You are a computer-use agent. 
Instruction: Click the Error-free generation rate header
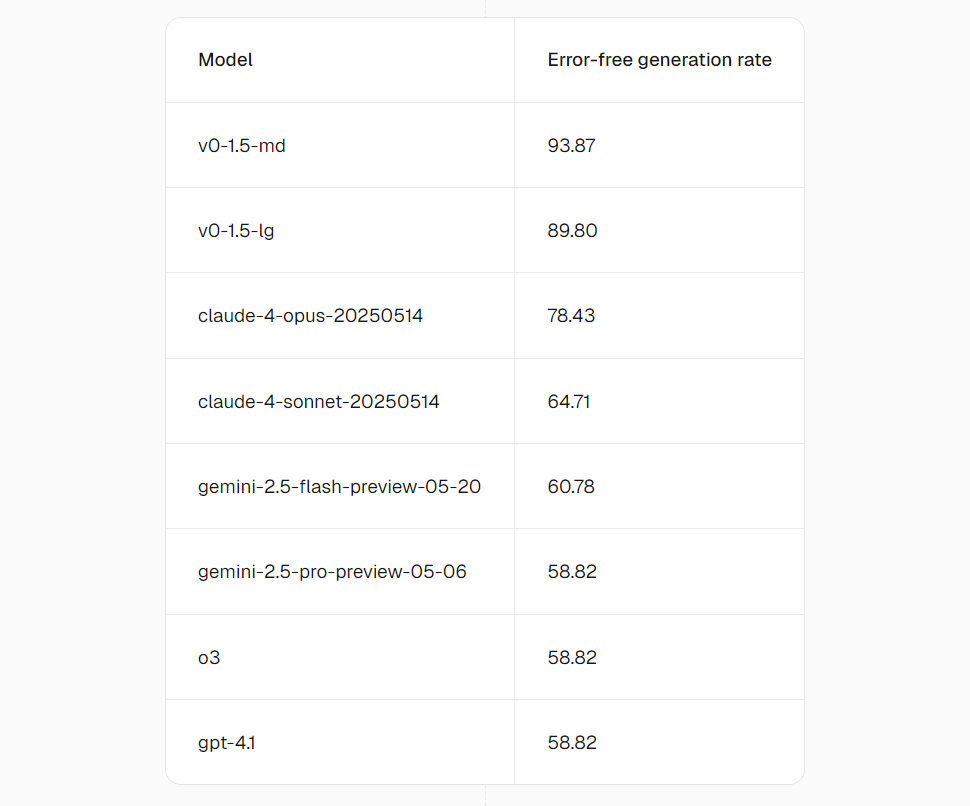[x=659, y=60]
